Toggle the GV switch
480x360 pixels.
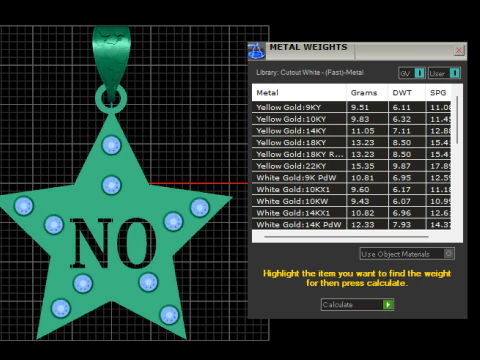click(412, 73)
